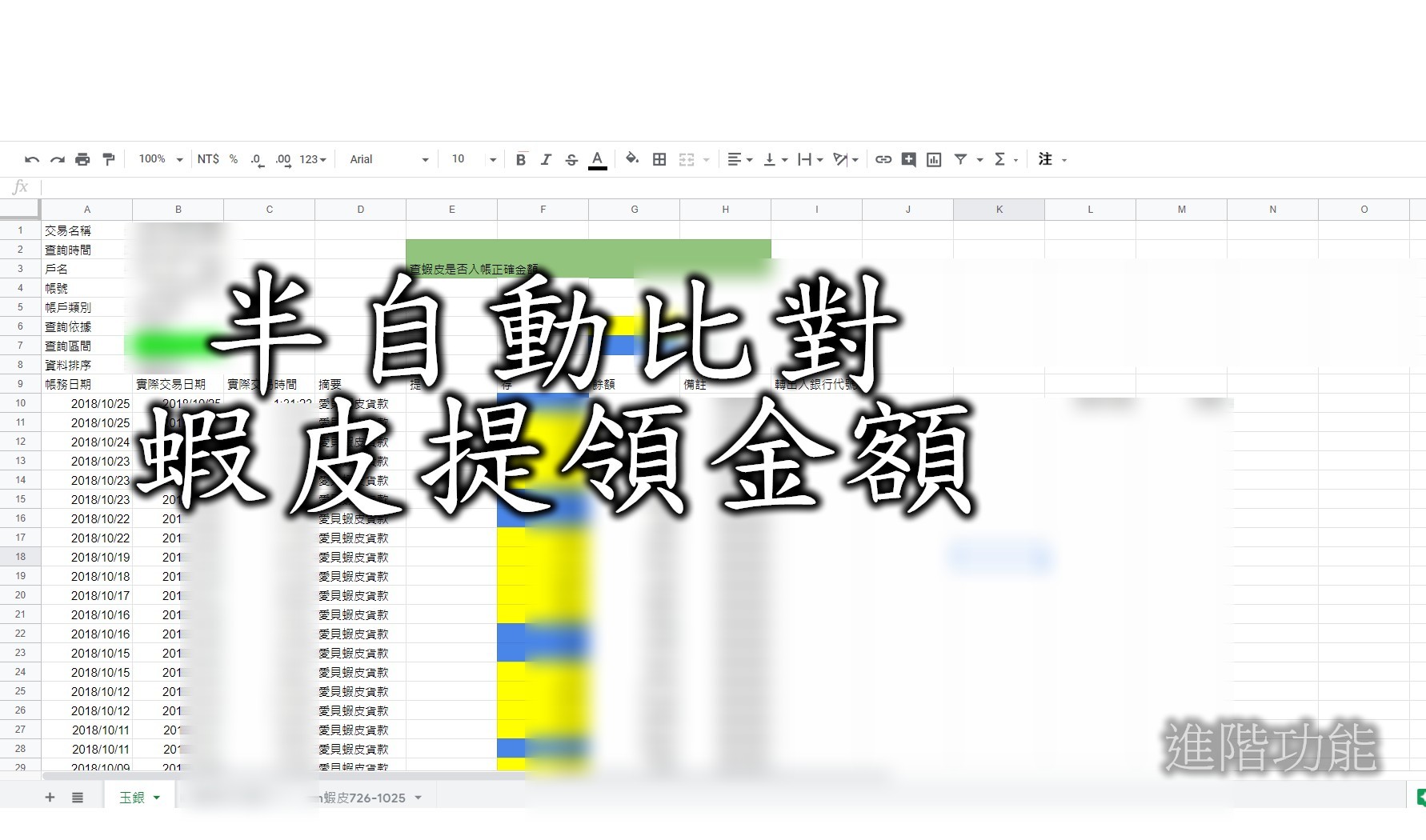Toggle italic formatting
Viewport: 1426px width, 840px height.
pyautogui.click(x=546, y=159)
